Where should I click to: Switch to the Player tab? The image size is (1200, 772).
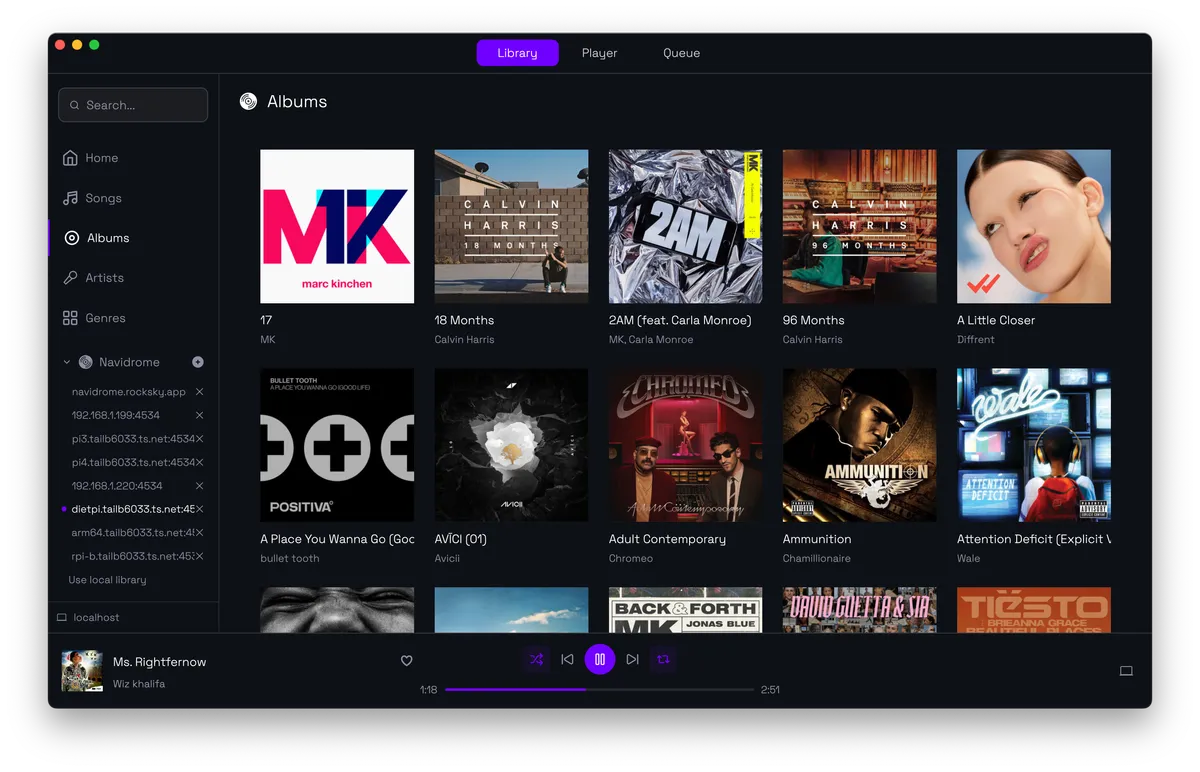[x=599, y=53]
